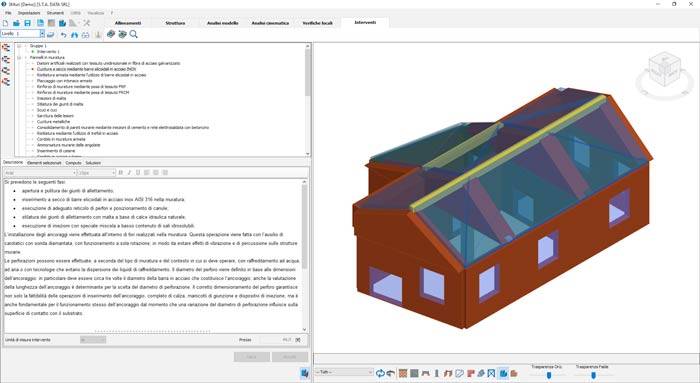
Task: Switch to the Verifiche locali tab
Action: [317, 23]
